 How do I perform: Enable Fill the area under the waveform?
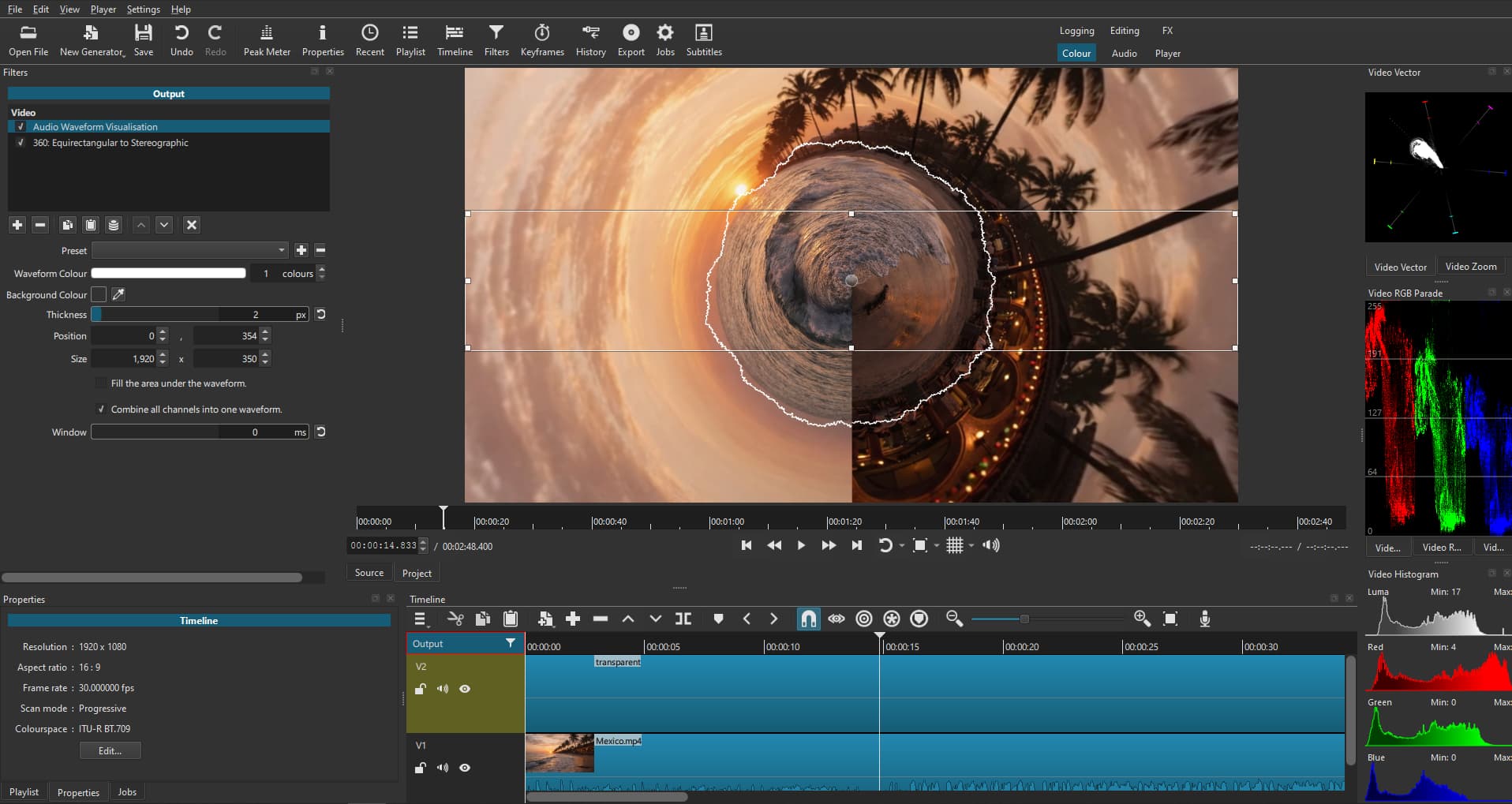[x=101, y=383]
